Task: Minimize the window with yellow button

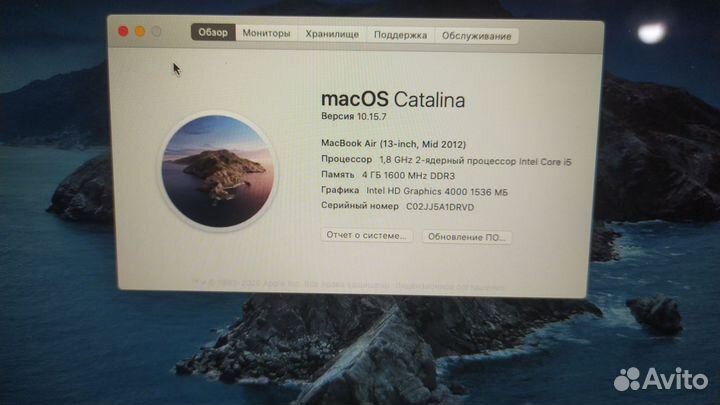Action: (x=140, y=31)
